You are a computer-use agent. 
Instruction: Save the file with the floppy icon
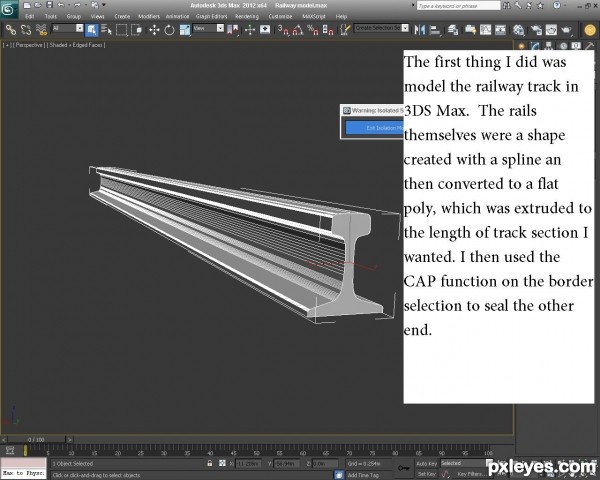49,5
